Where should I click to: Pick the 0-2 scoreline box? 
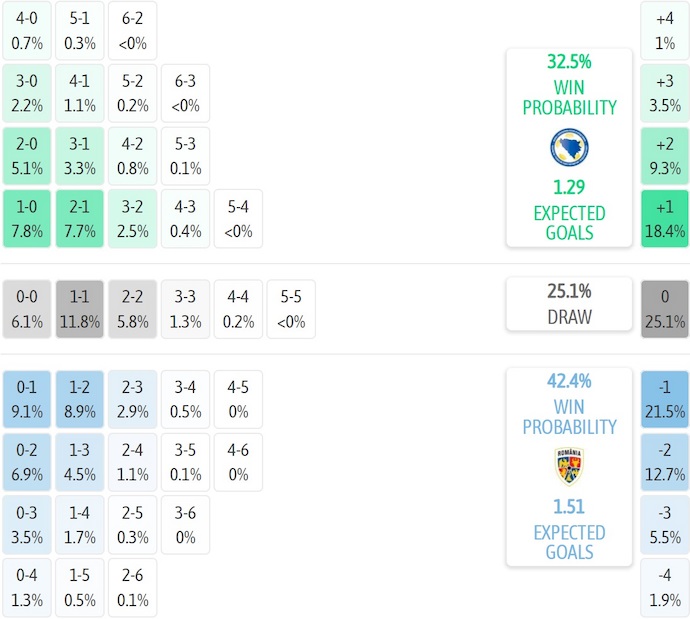click(28, 462)
